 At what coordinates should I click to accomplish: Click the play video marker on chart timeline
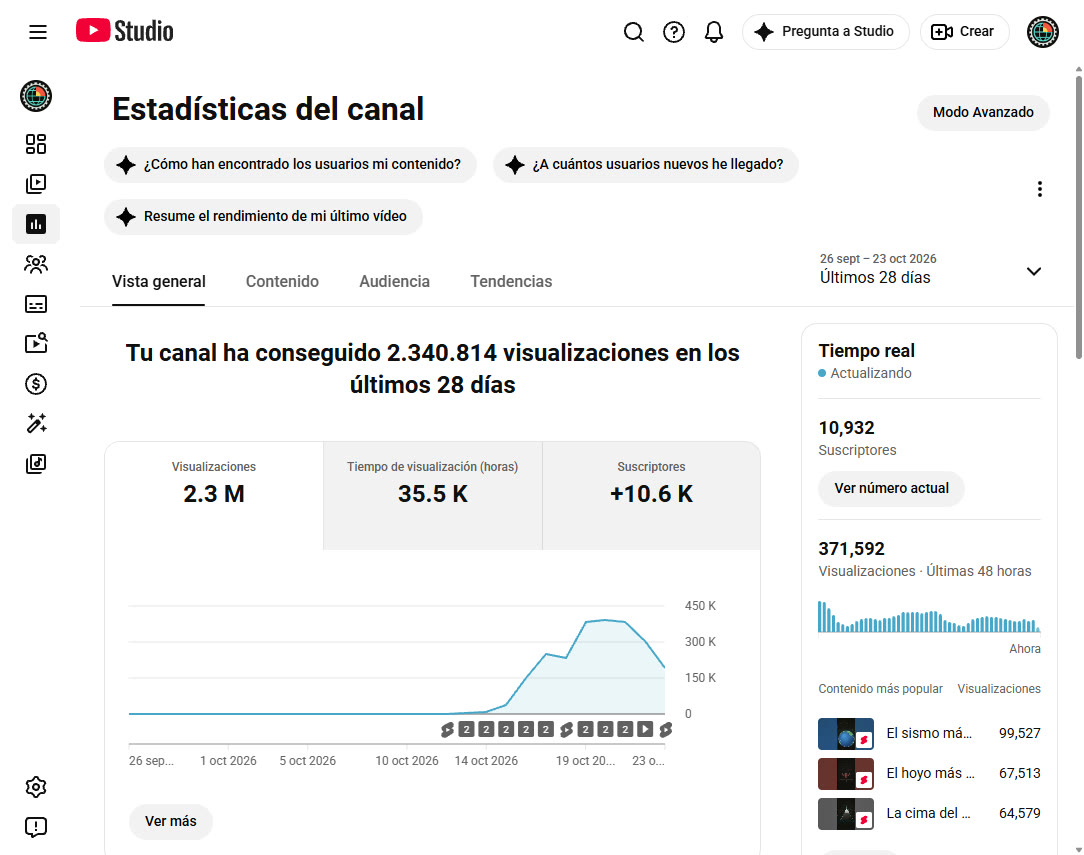[x=644, y=729]
